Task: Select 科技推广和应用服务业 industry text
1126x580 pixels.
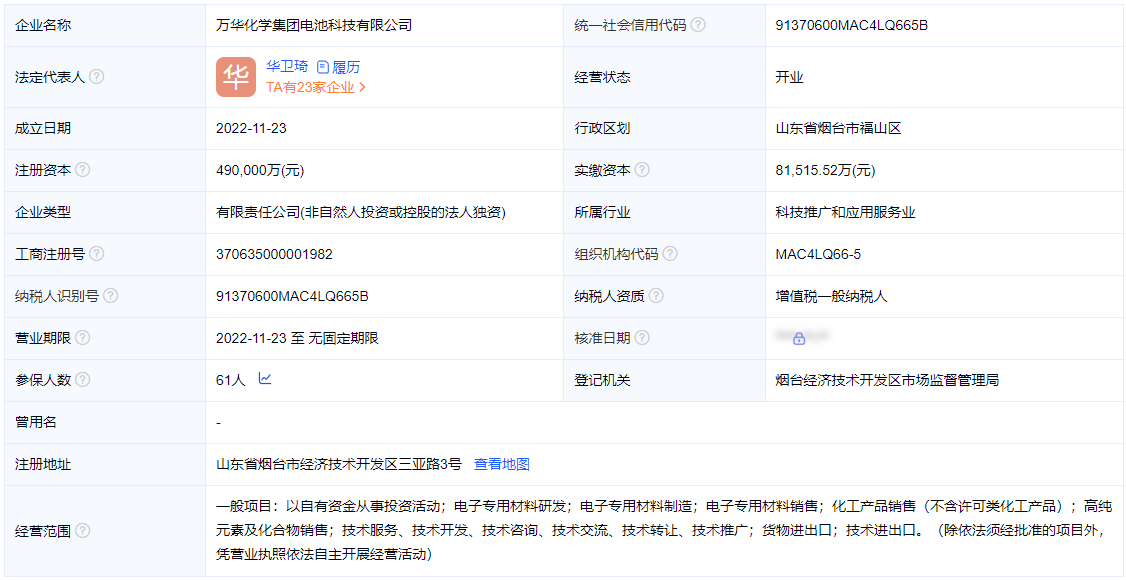Action: coord(845,212)
